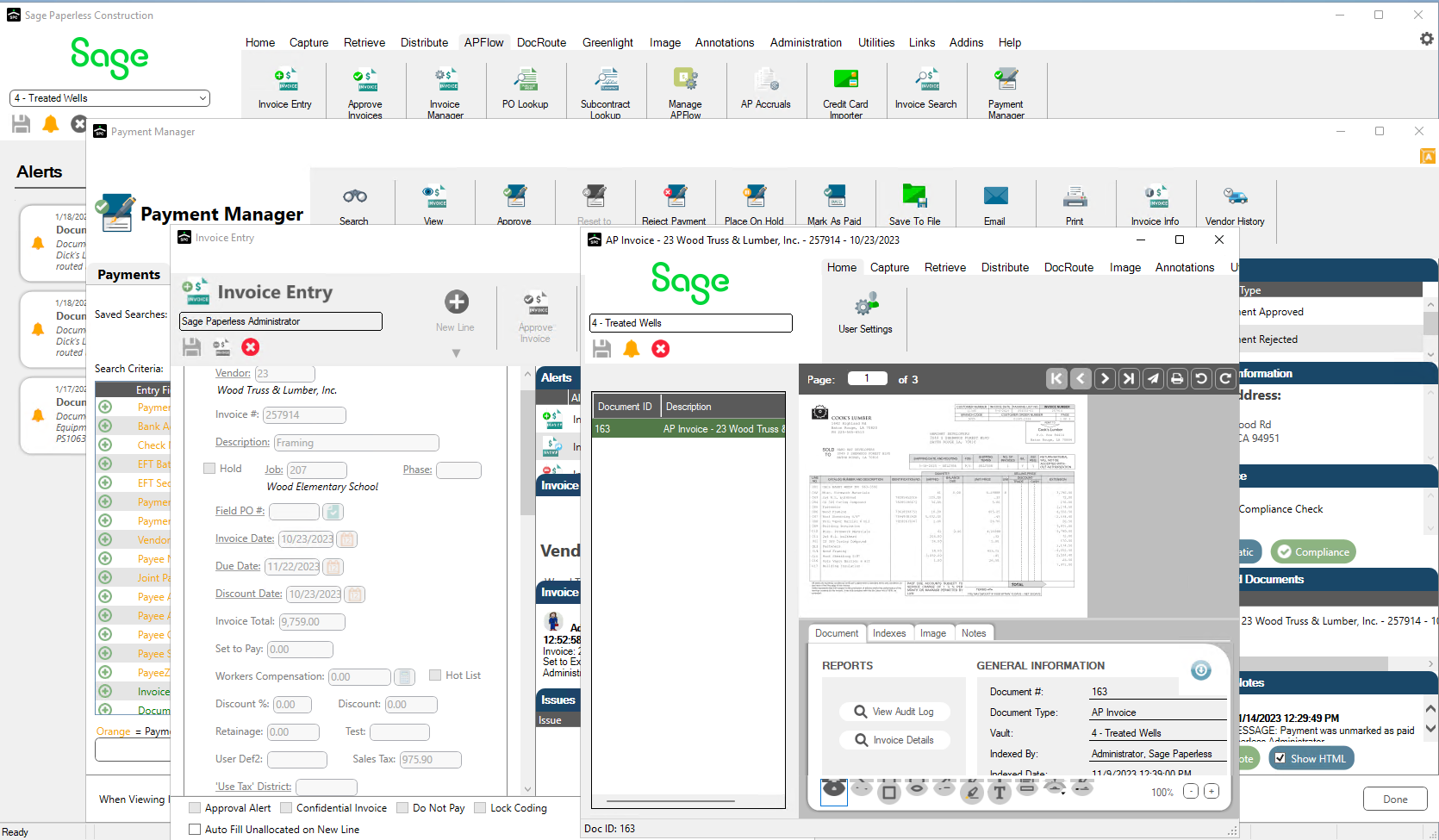Click zoom in plus button in viewer
Screen dimensions: 1439x840
1212,792
